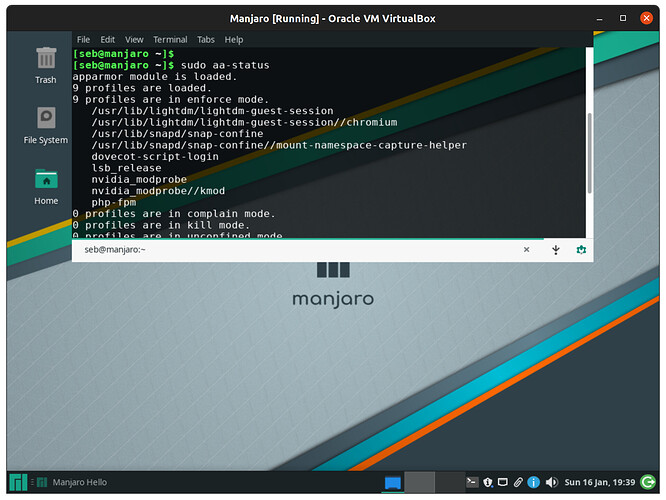
Task: Click the terminal vertical scrollbar handle
Action: [589, 153]
